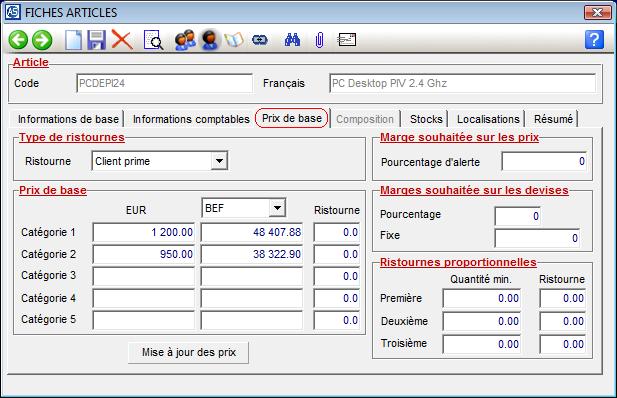Select the Prix de base tab

click(292, 118)
